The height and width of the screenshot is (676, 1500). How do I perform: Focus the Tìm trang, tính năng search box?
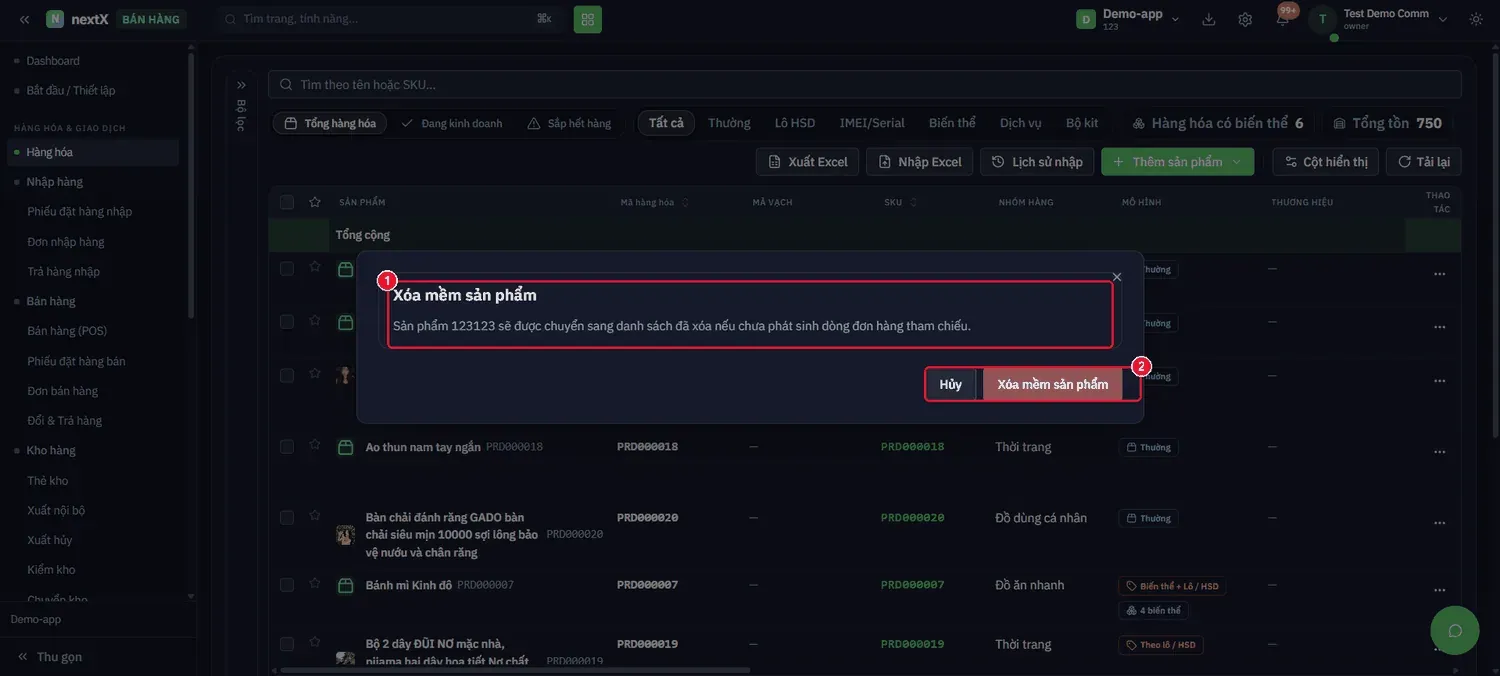pyautogui.click(x=390, y=19)
